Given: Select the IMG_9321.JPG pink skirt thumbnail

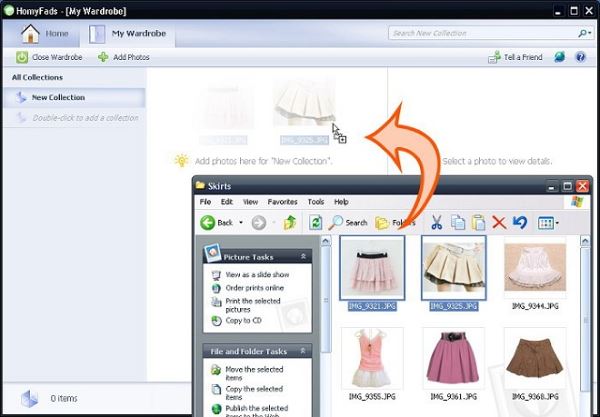Looking at the screenshot, I should tap(372, 268).
